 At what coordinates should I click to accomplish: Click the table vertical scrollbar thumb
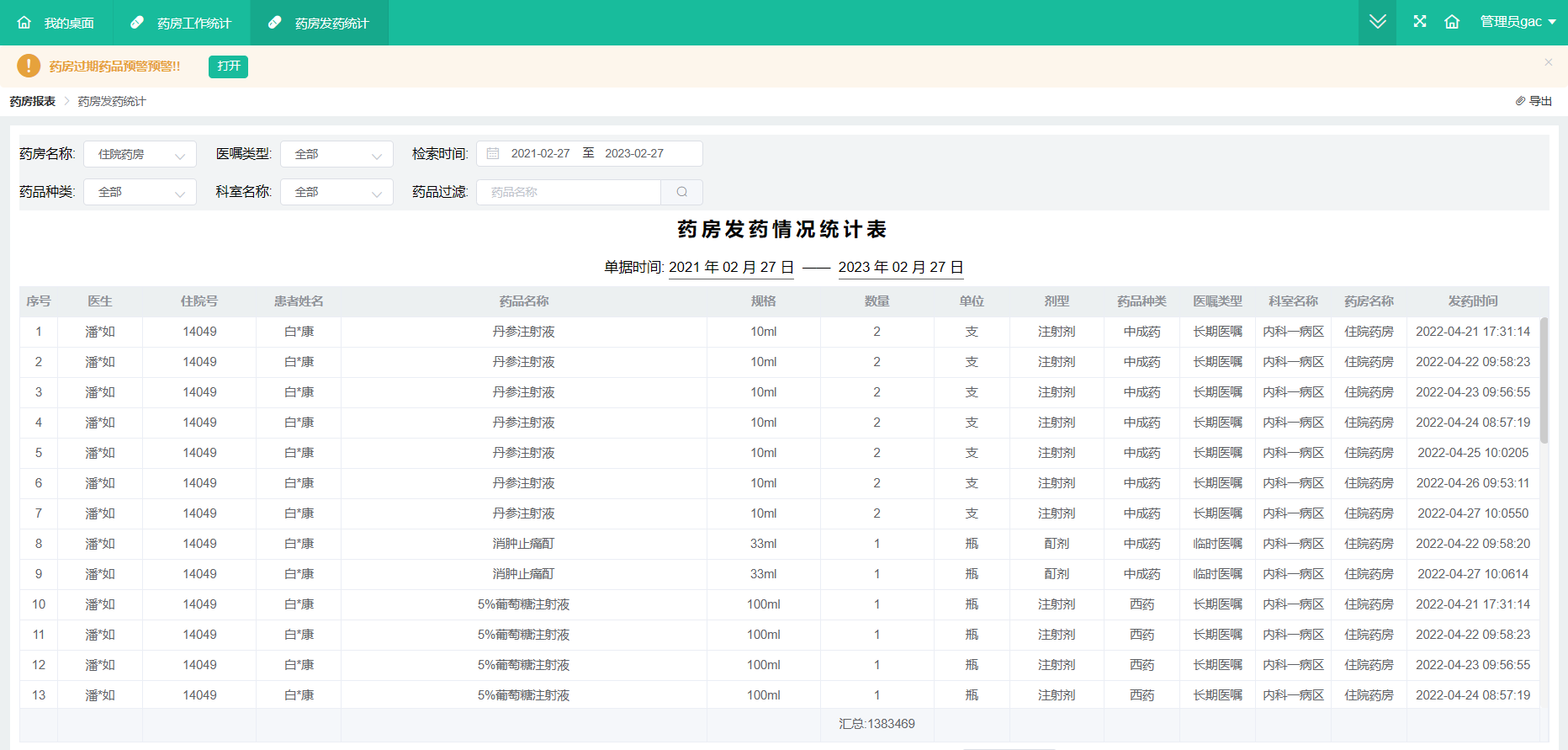tap(1544, 380)
